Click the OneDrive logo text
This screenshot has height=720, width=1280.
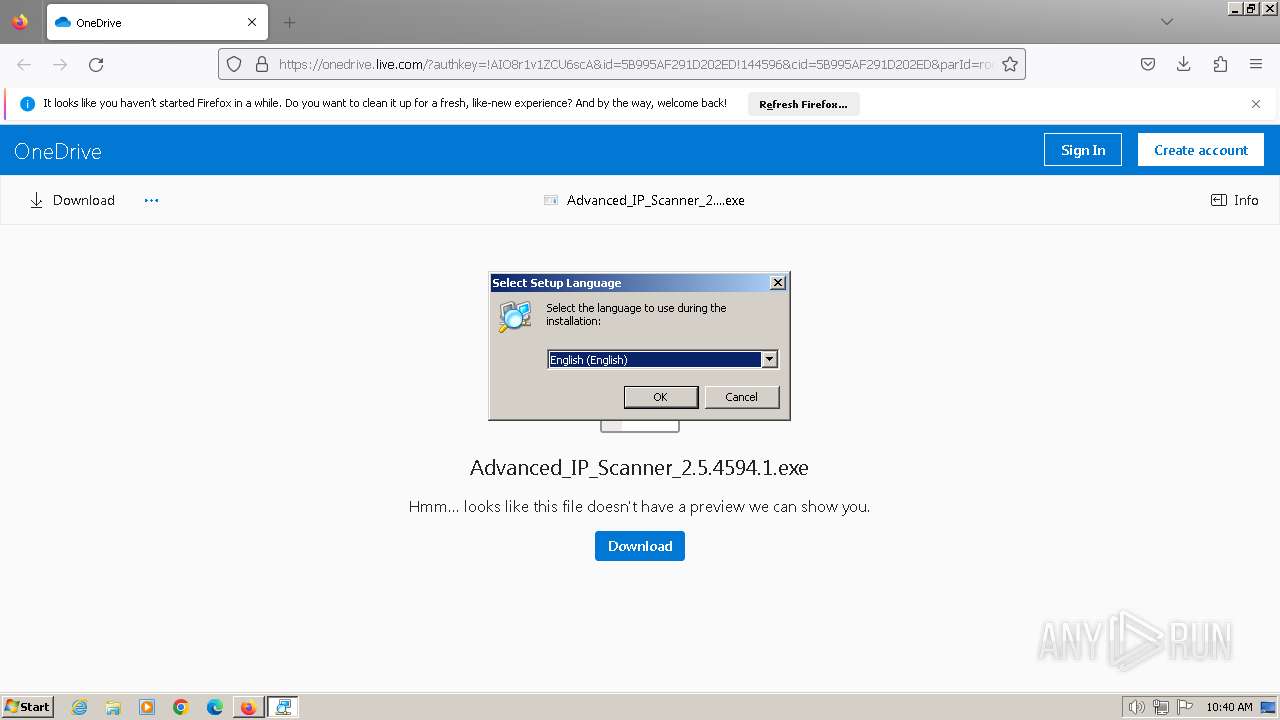[58, 151]
